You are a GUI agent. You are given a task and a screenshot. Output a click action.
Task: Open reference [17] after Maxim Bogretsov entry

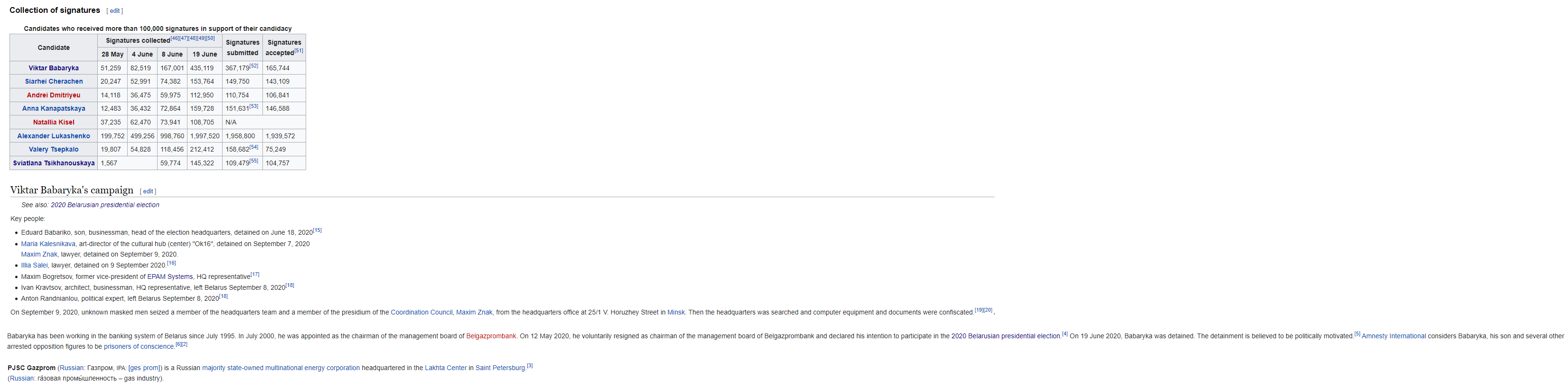coord(255,274)
